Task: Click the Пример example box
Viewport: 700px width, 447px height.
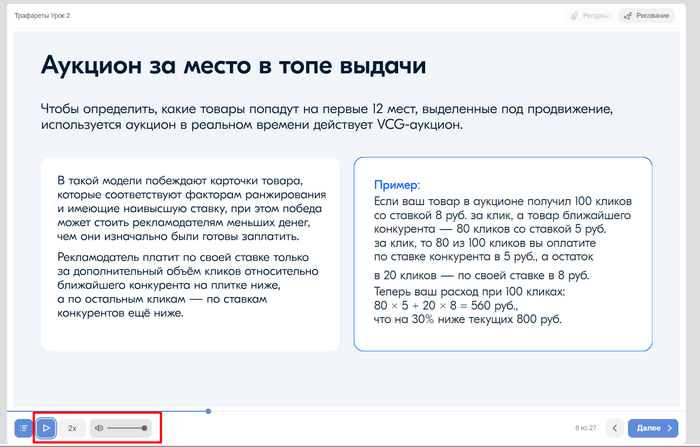Action: click(x=502, y=254)
